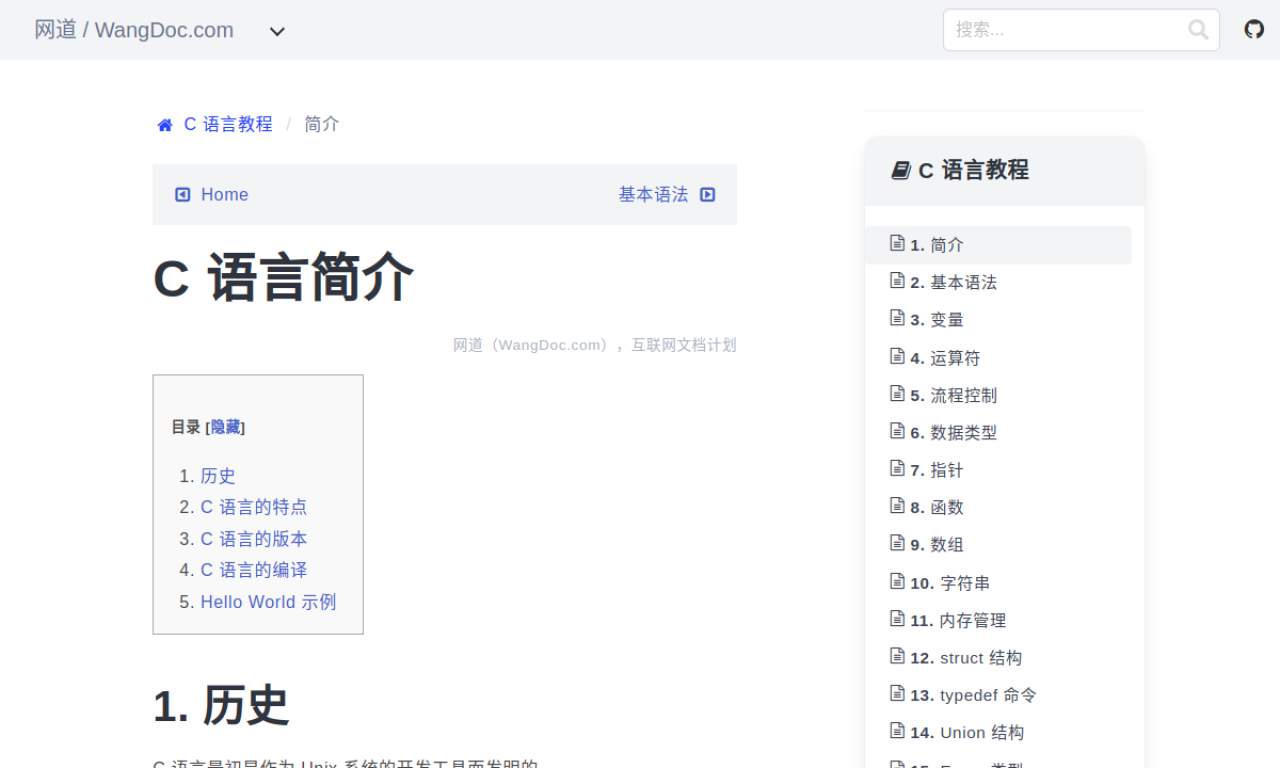Screen dimensions: 1280x768
Task: Click C 语言教程 breadcrumb link
Action: click(228, 124)
